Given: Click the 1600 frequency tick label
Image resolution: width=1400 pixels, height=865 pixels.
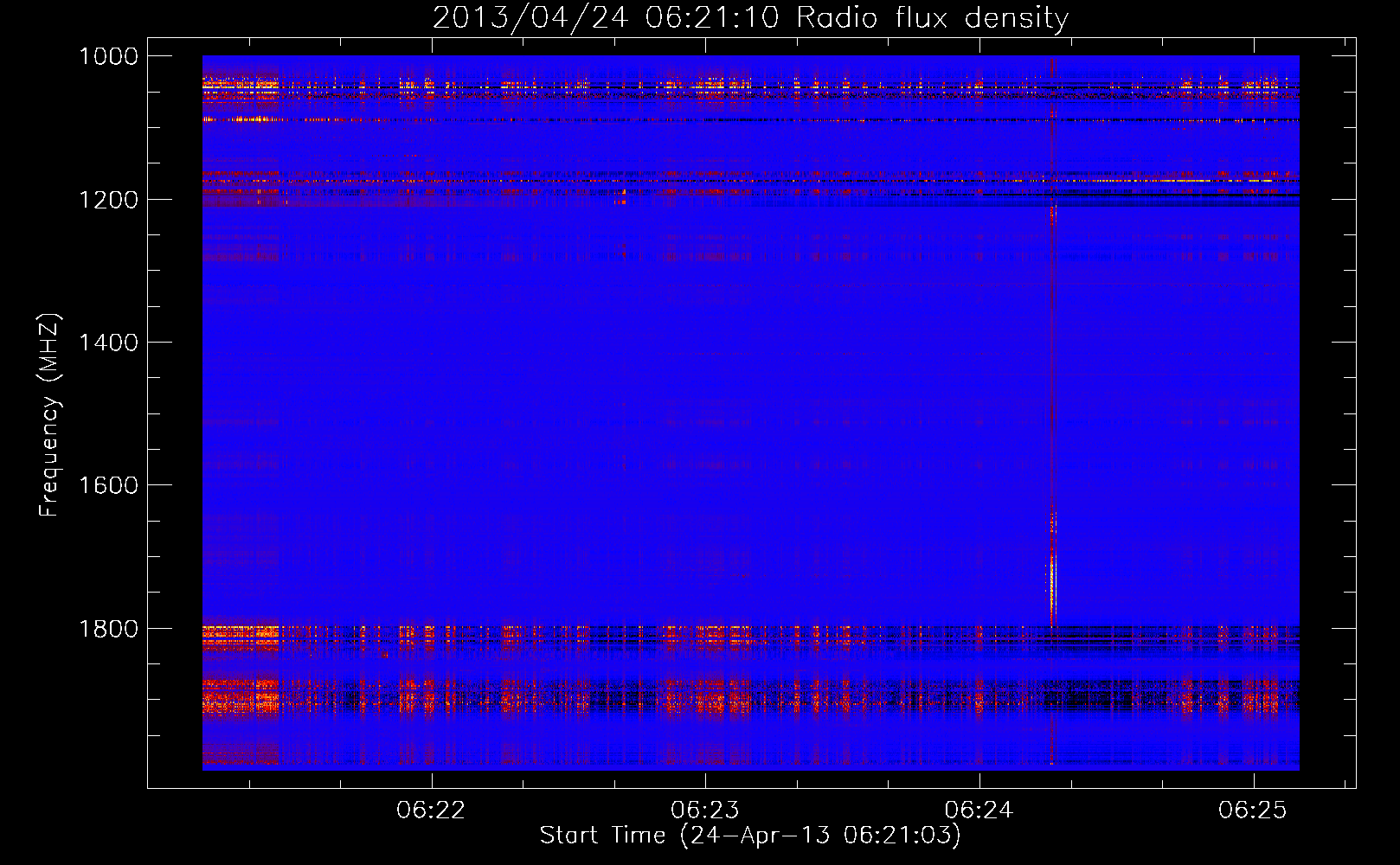Looking at the screenshot, I should (108, 485).
